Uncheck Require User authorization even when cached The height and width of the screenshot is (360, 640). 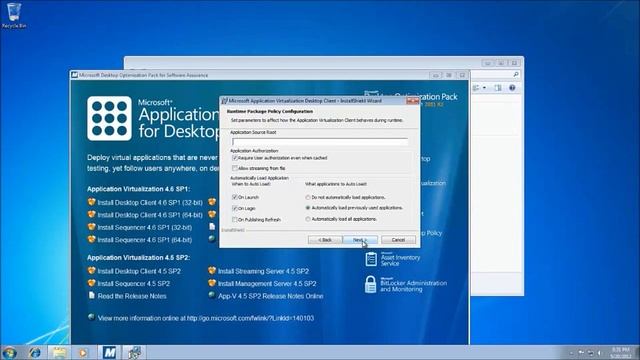point(235,158)
